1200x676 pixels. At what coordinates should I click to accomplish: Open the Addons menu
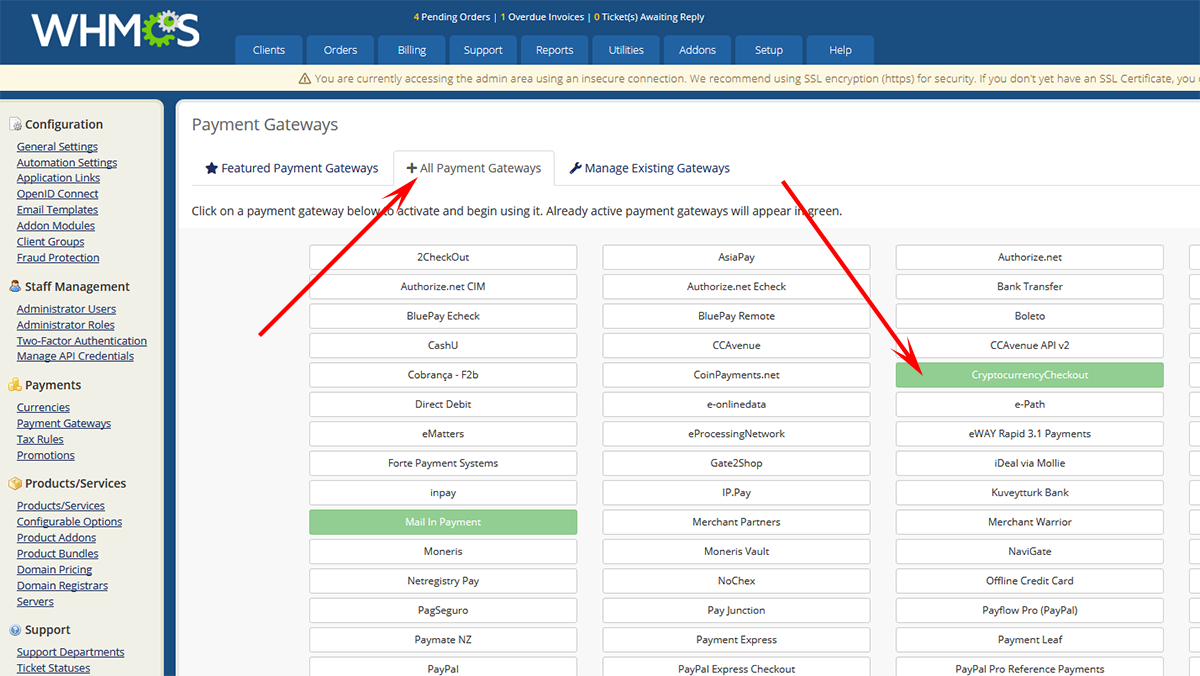697,50
